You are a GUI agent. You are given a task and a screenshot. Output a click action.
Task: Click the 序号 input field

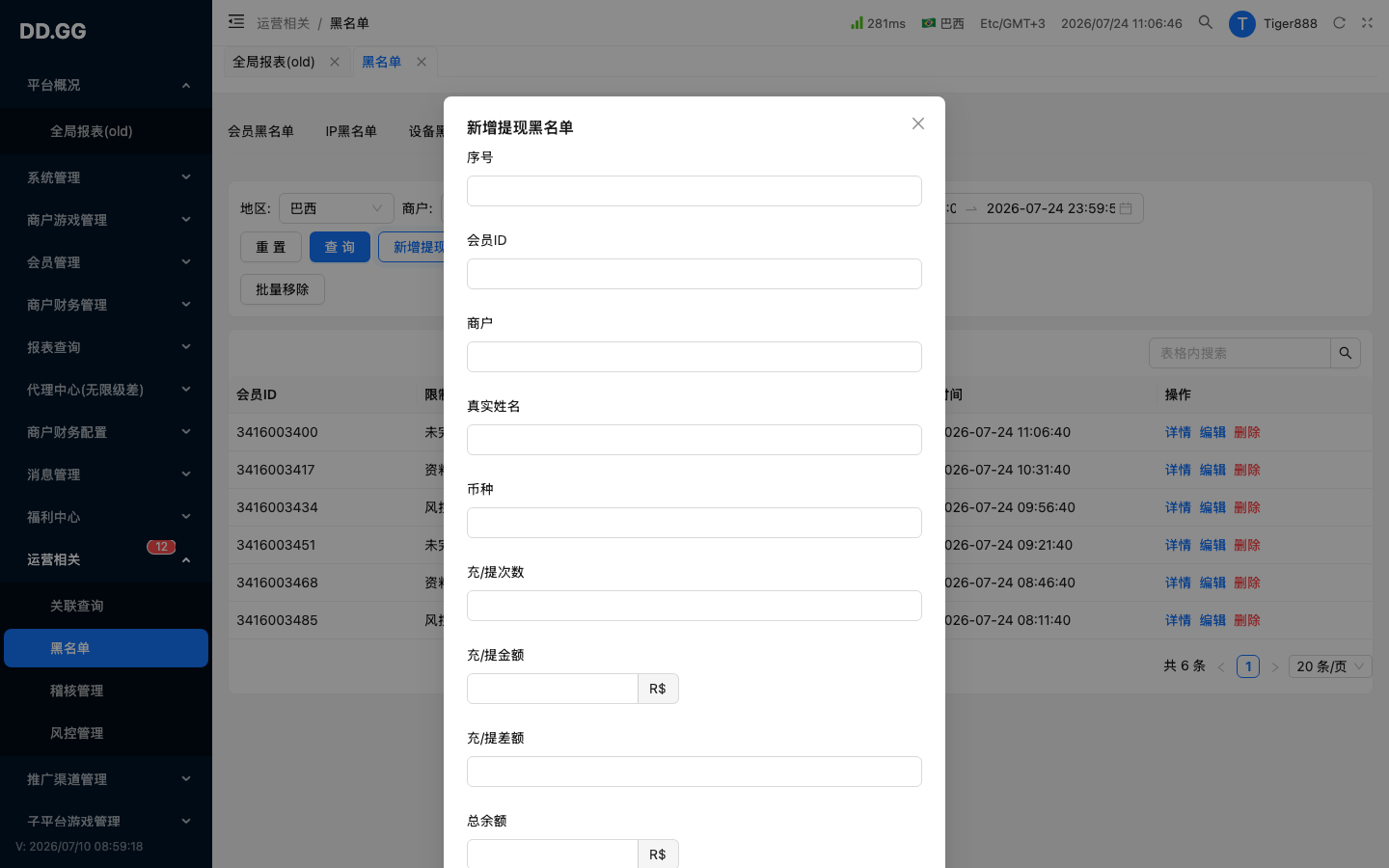pyautogui.click(x=694, y=191)
